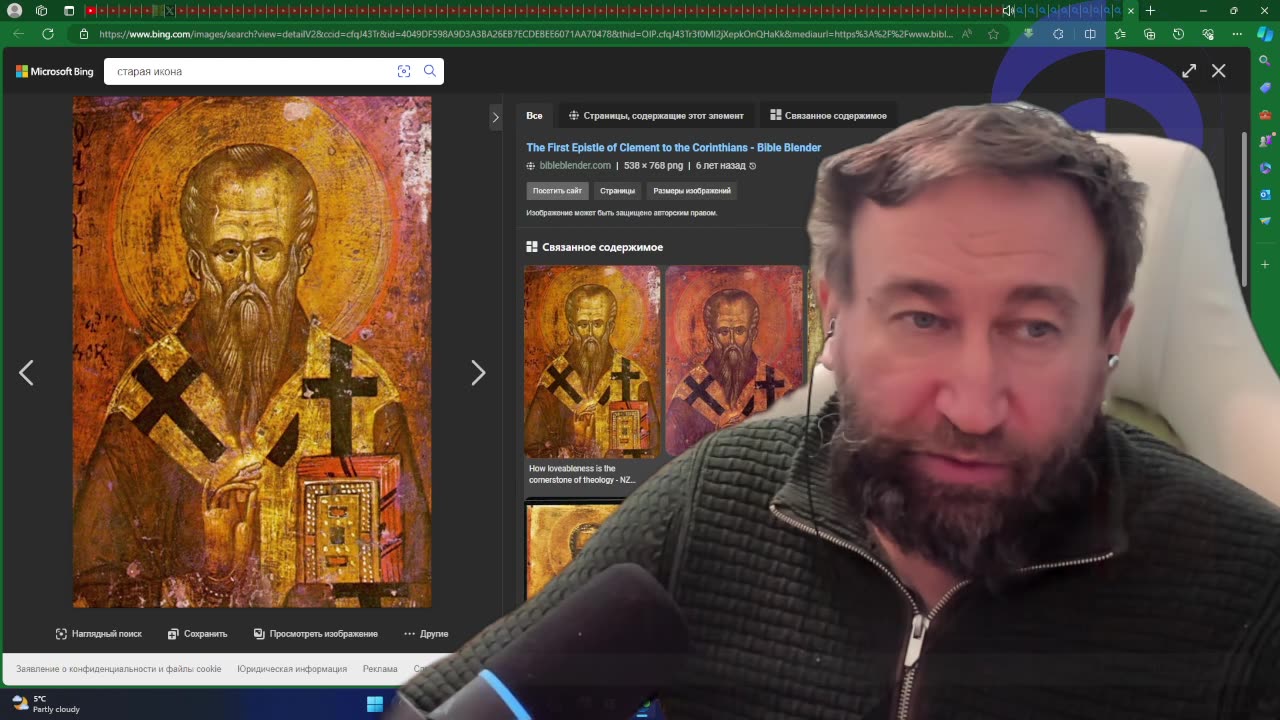Go to Microsoft Bing home logo

(x=54, y=71)
